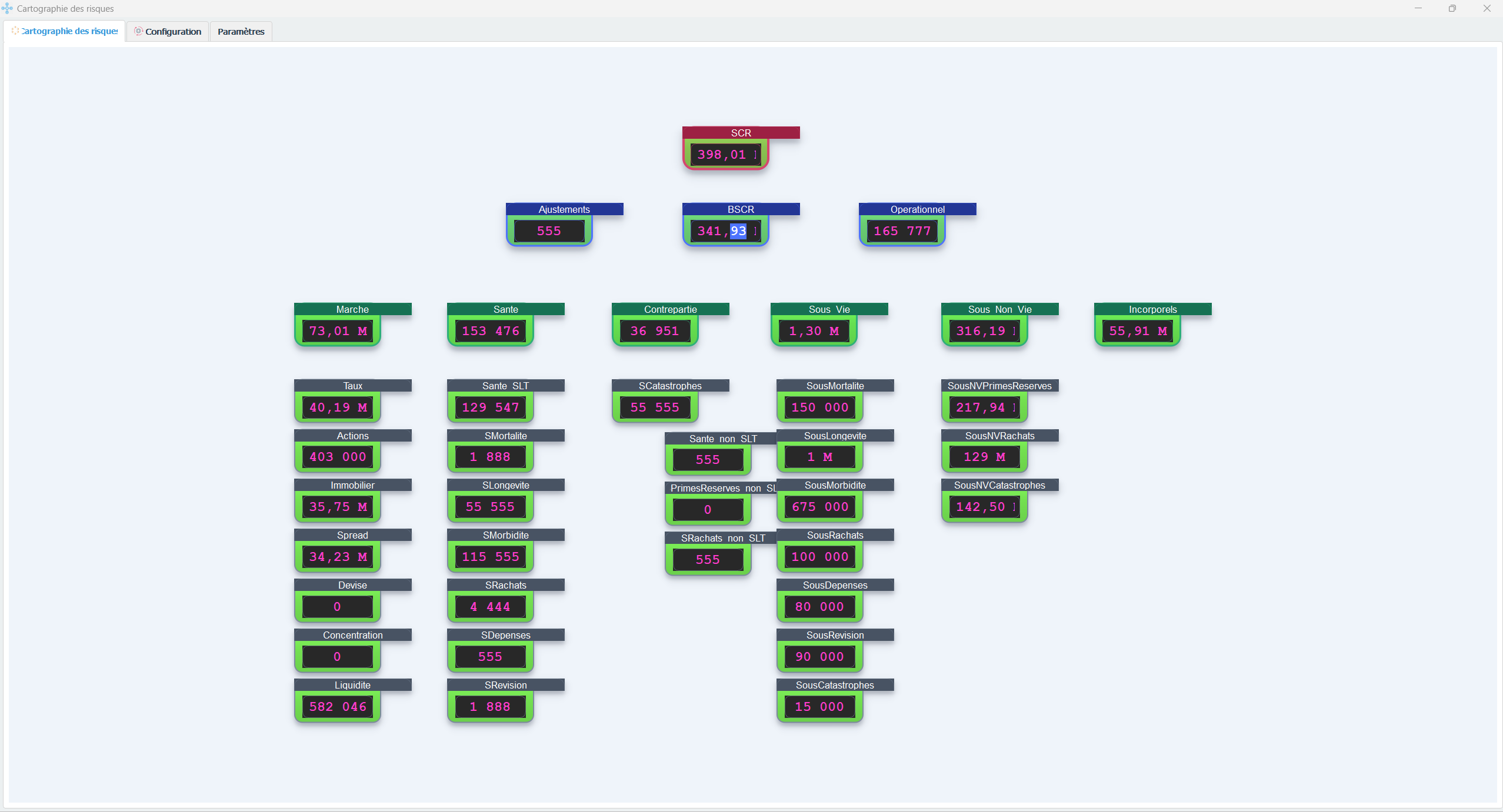The width and height of the screenshot is (1503, 812).
Task: Click the SousNVPrimesReserves value 217,94
Action: tap(985, 407)
